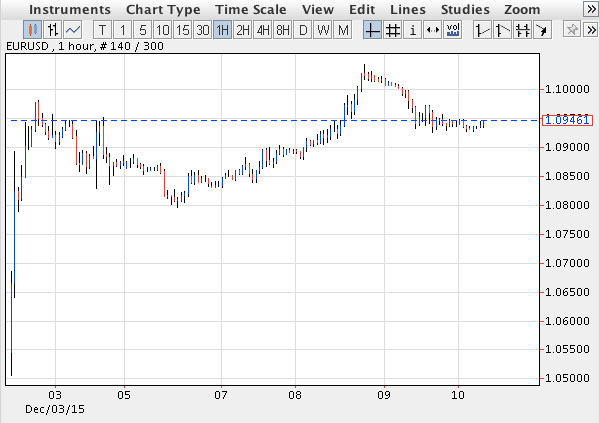Set time scale to daily (D)
Screen dimensions: 600x423
point(303,30)
